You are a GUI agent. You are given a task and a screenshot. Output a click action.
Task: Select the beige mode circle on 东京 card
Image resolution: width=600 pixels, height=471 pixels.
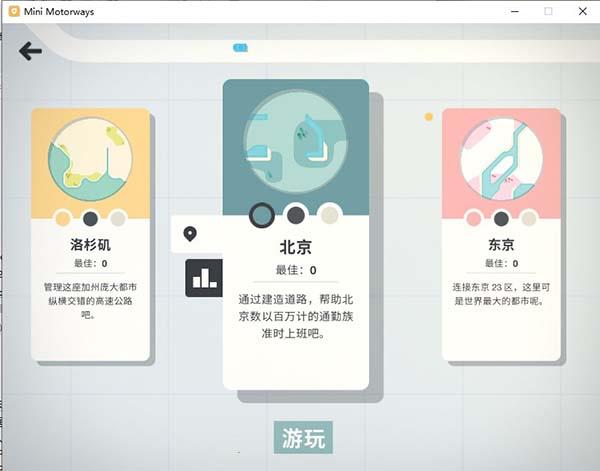pos(528,219)
